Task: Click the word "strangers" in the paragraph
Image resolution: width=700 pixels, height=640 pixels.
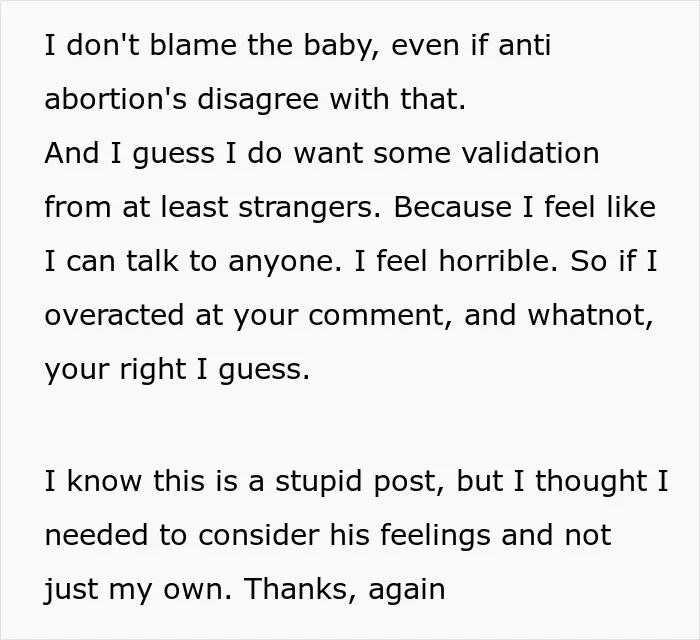Action: 306,208
